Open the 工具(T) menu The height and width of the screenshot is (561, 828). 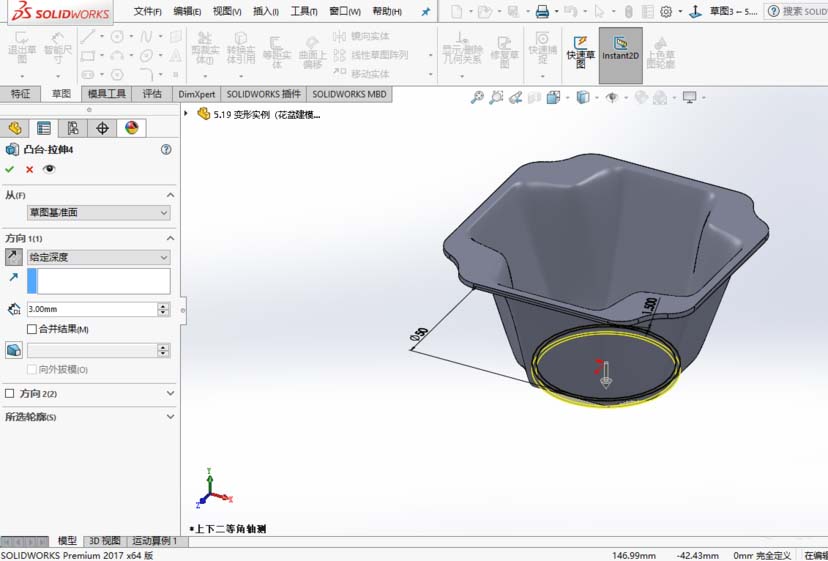point(304,11)
